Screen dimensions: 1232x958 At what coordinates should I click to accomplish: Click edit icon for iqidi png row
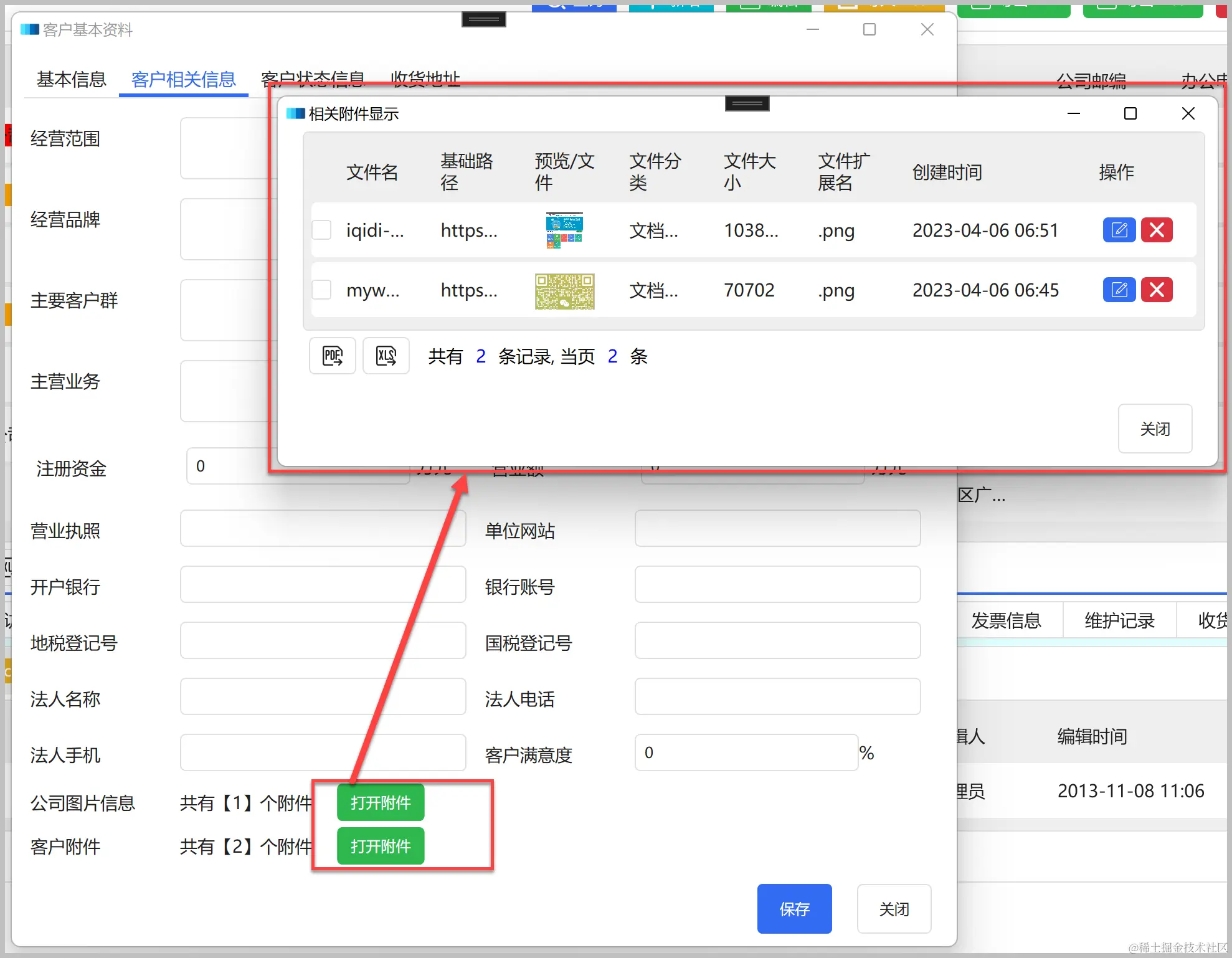(x=1119, y=230)
